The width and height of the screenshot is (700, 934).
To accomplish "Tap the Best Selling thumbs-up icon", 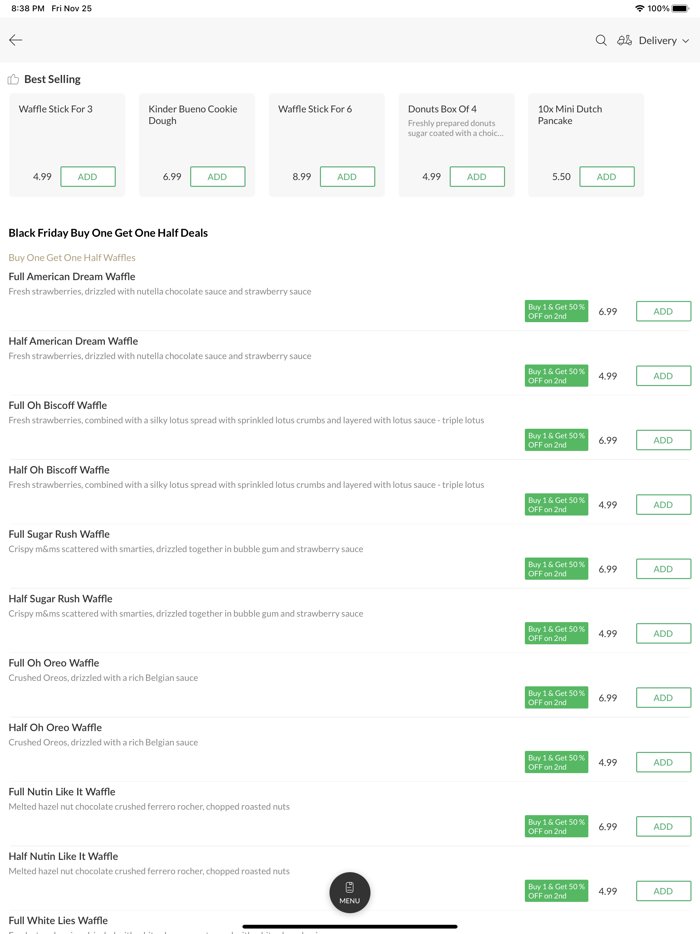I will 13,79.
